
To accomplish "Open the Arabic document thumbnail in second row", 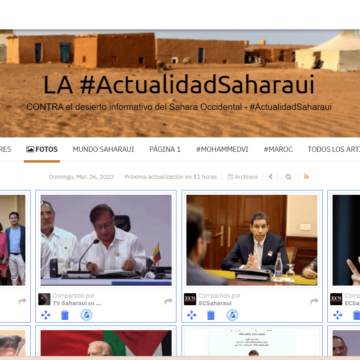I will click(252, 343).
